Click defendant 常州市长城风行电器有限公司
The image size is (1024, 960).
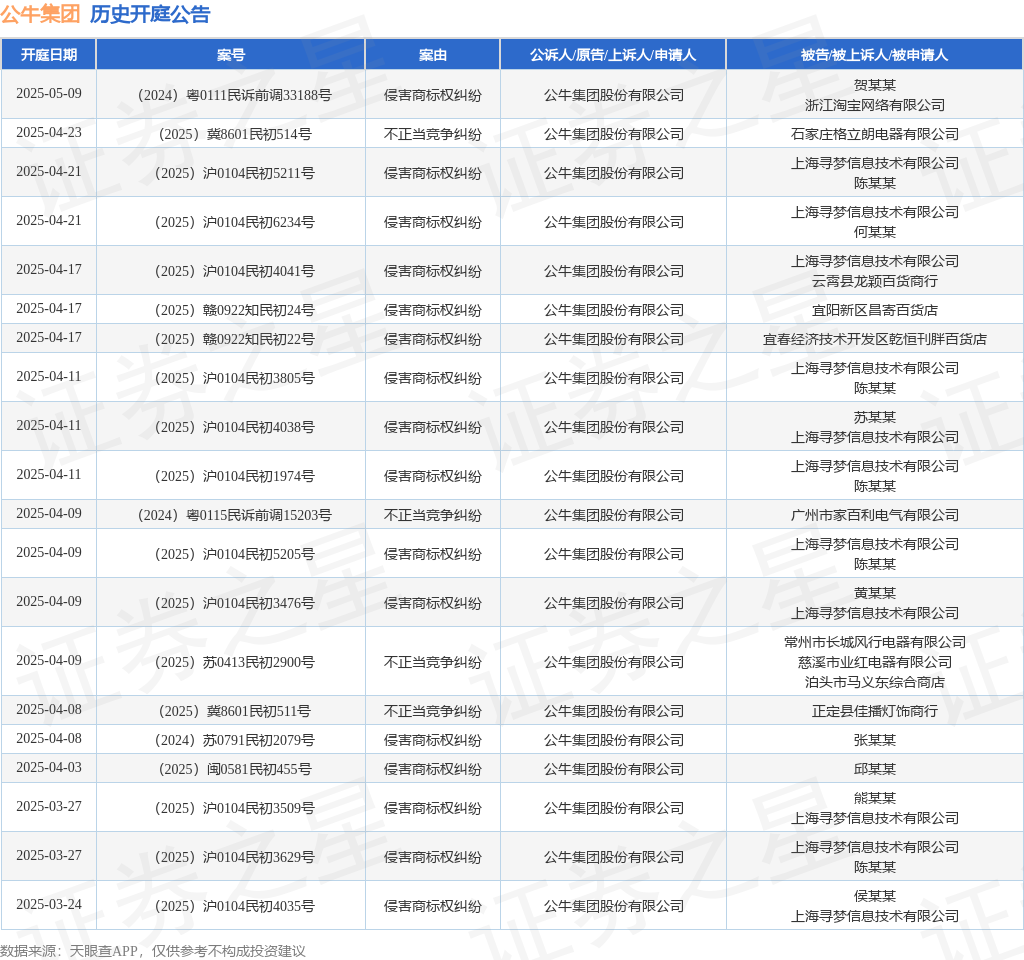click(x=874, y=642)
